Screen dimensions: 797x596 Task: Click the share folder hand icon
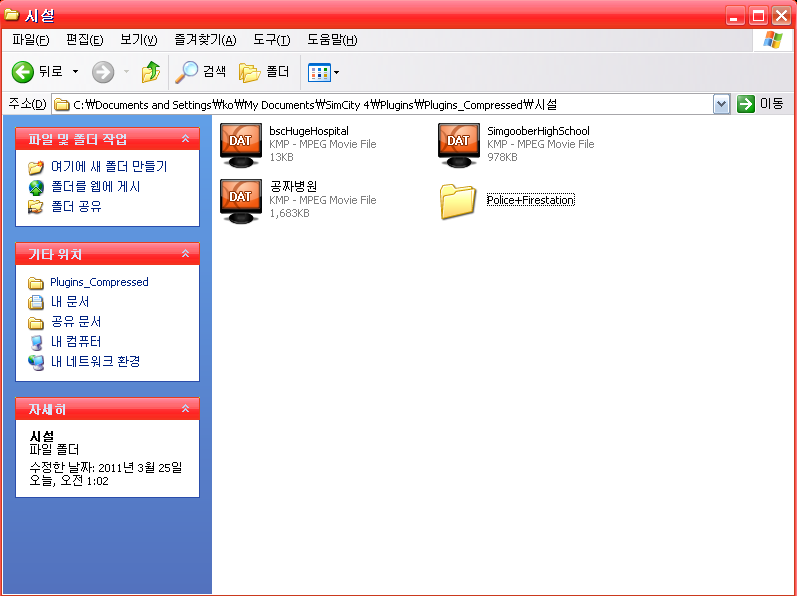pyautogui.click(x=36, y=207)
